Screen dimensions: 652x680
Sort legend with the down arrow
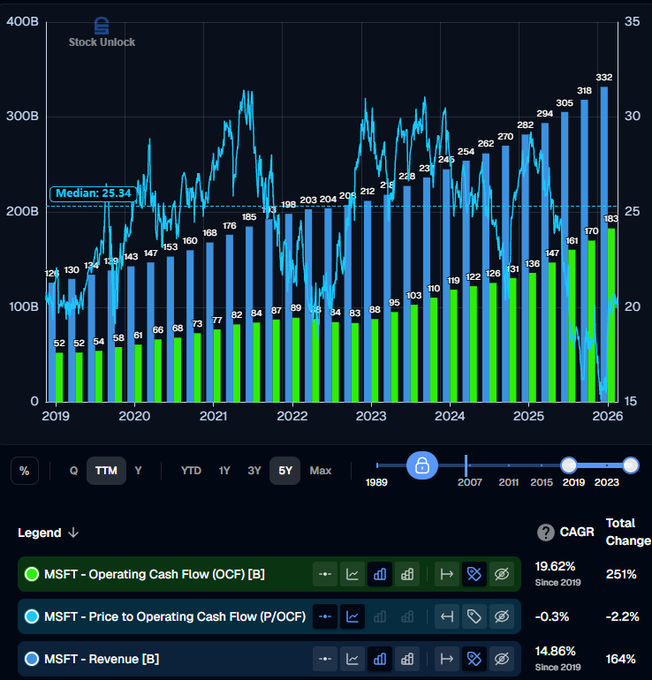point(73,533)
